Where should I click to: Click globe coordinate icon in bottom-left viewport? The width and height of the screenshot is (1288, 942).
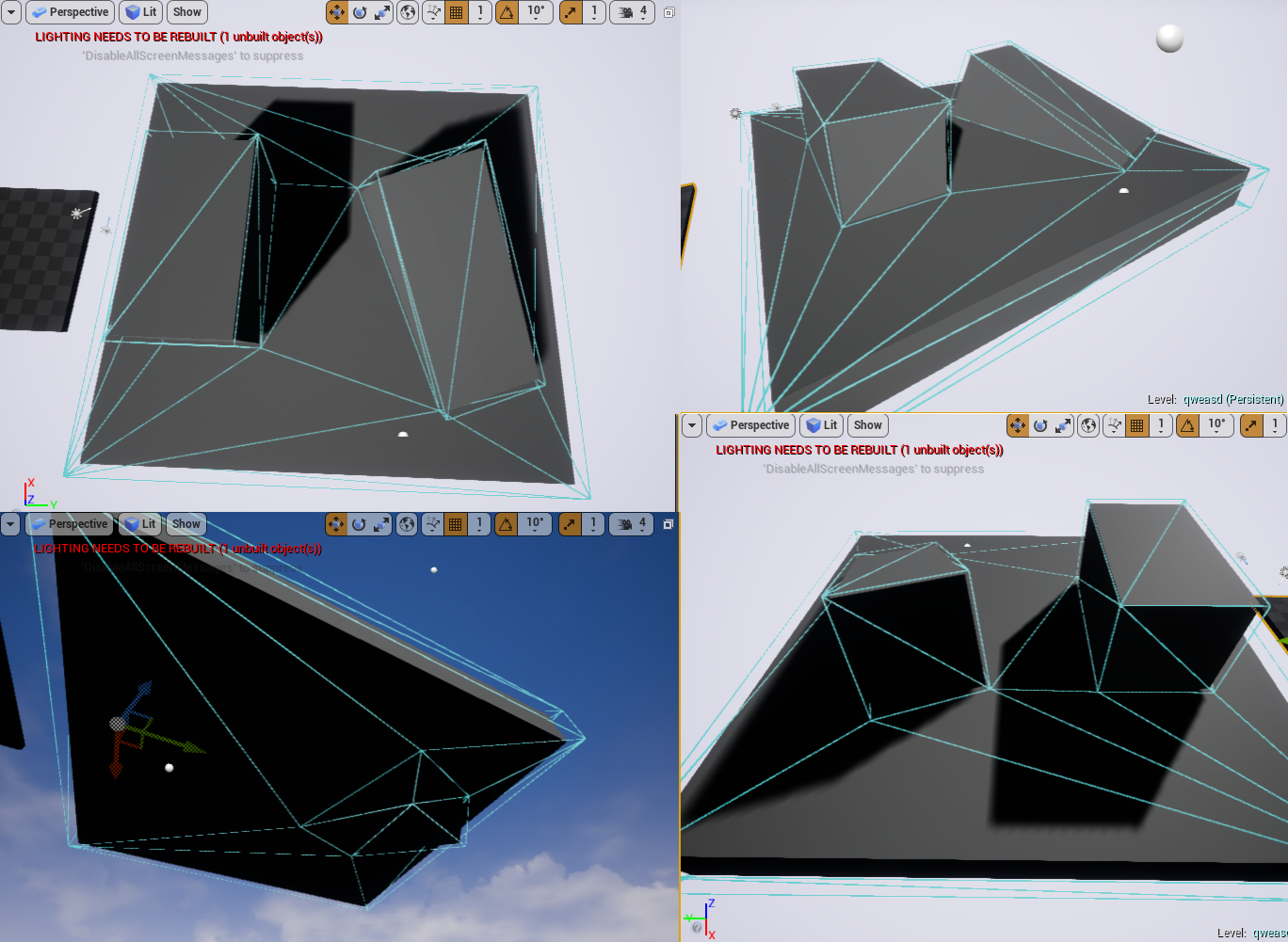(407, 524)
